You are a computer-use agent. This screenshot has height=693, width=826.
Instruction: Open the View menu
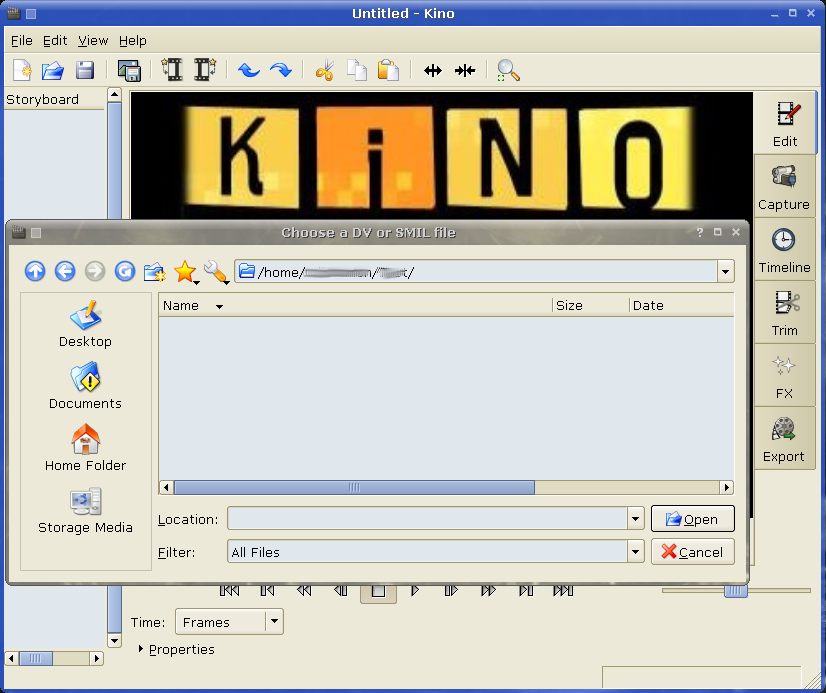(93, 41)
